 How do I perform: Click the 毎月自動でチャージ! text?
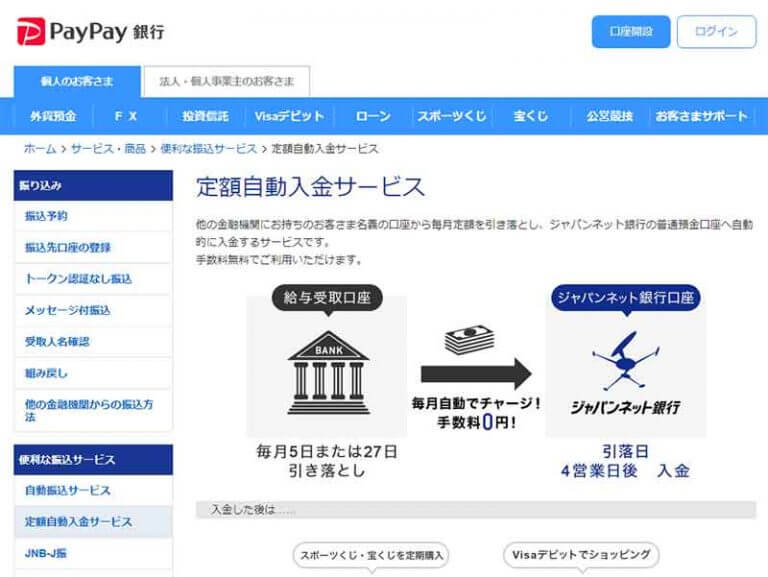point(476,404)
